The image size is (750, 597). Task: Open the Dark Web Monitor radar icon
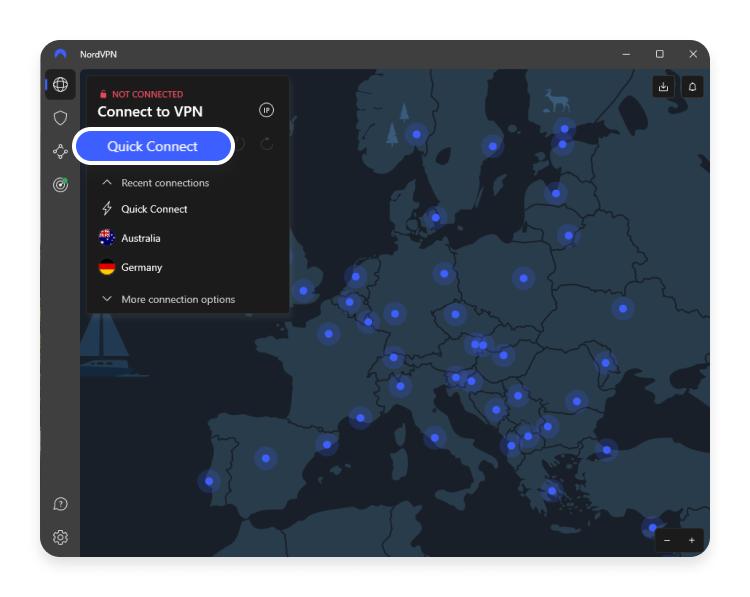pos(60,184)
